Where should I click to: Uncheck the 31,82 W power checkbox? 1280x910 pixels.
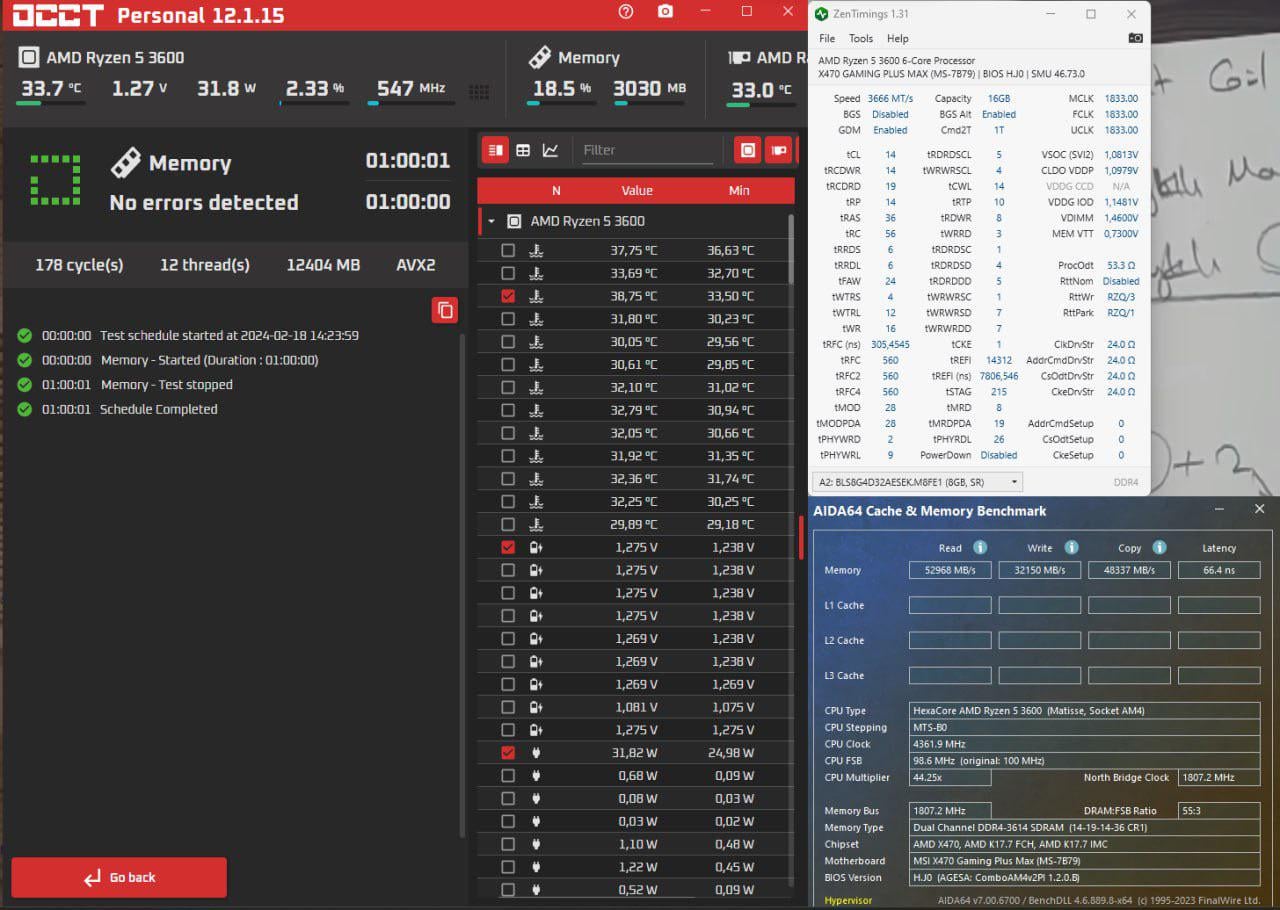[x=508, y=753]
